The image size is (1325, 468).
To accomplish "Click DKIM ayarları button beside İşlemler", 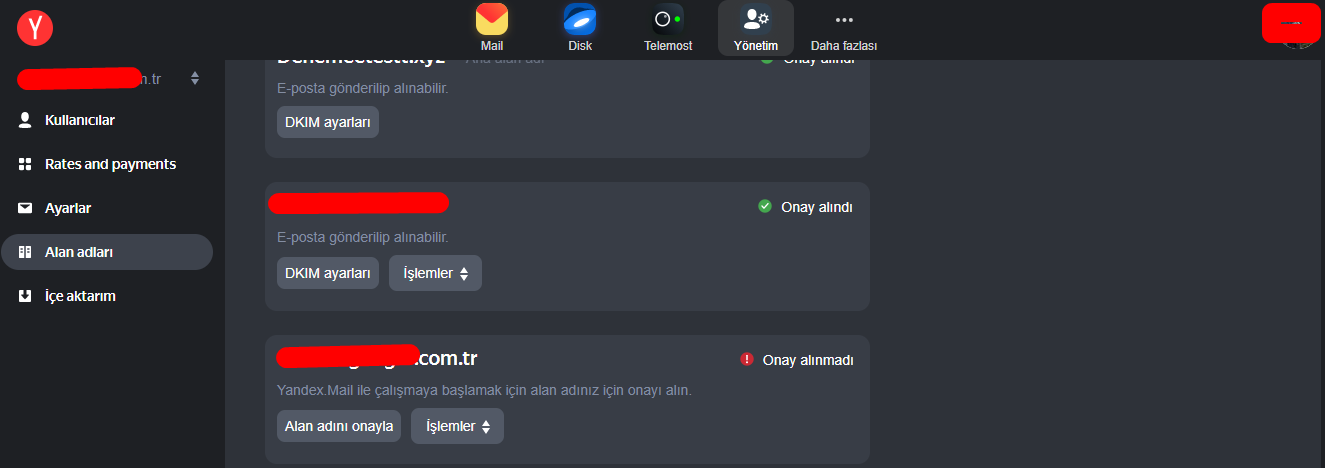I will coord(328,273).
